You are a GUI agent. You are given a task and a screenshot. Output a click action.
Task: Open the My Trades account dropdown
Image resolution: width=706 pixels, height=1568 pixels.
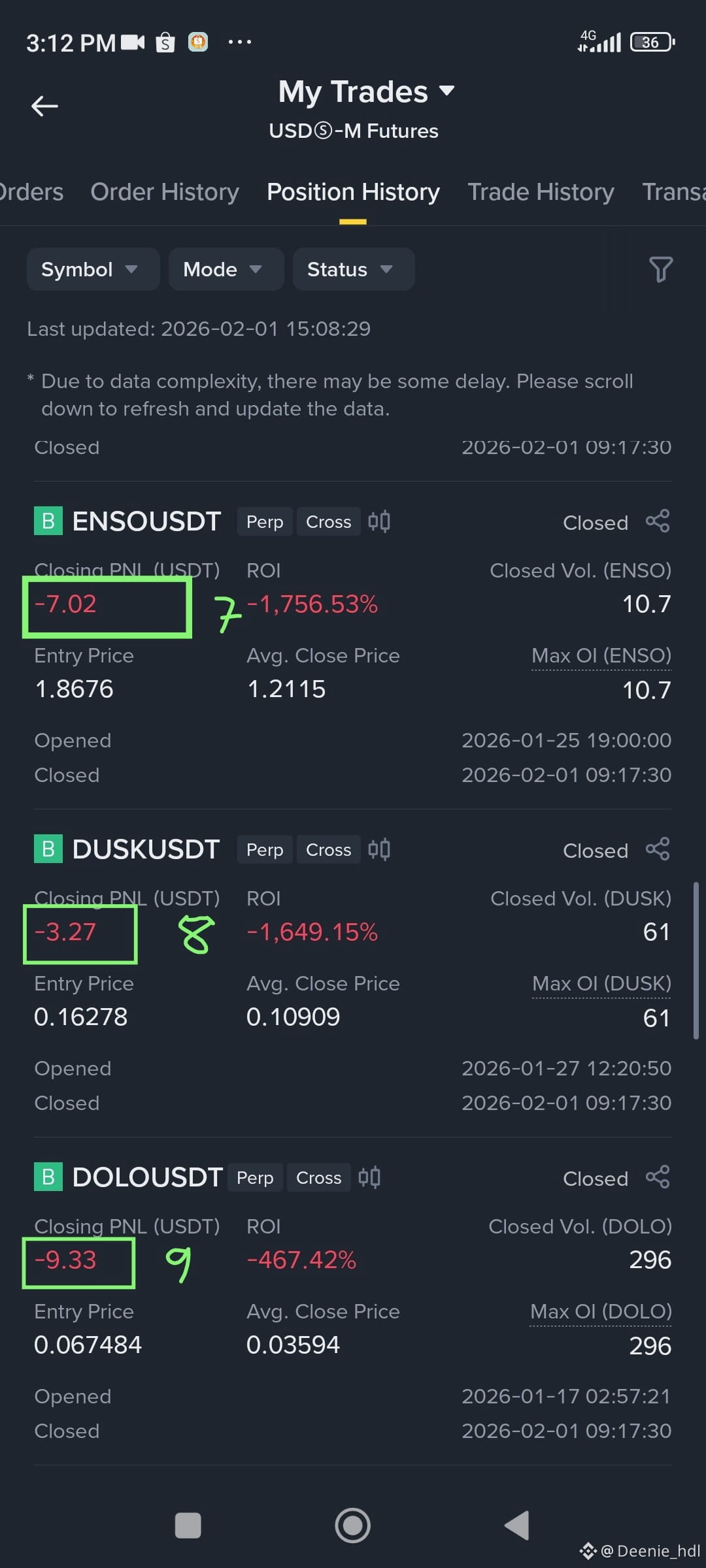pos(366,91)
